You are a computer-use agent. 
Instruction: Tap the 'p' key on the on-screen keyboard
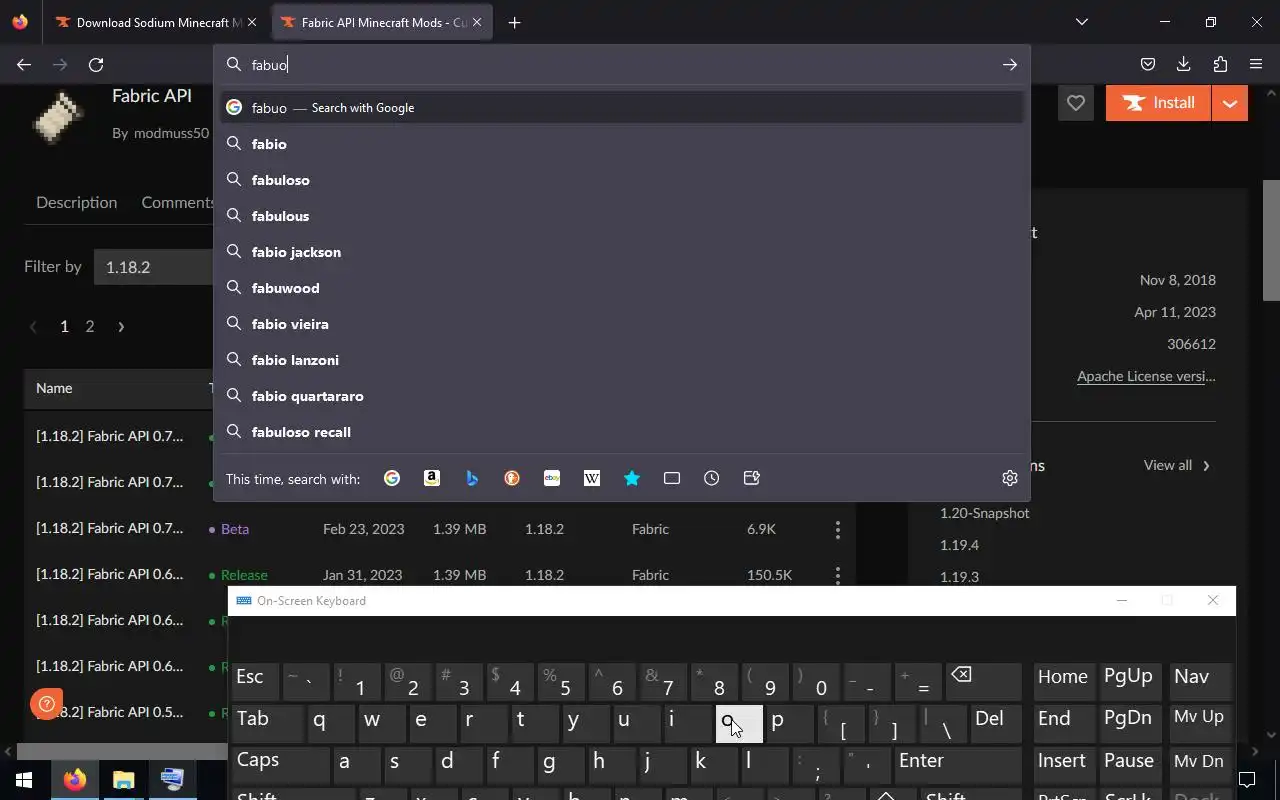click(790, 722)
